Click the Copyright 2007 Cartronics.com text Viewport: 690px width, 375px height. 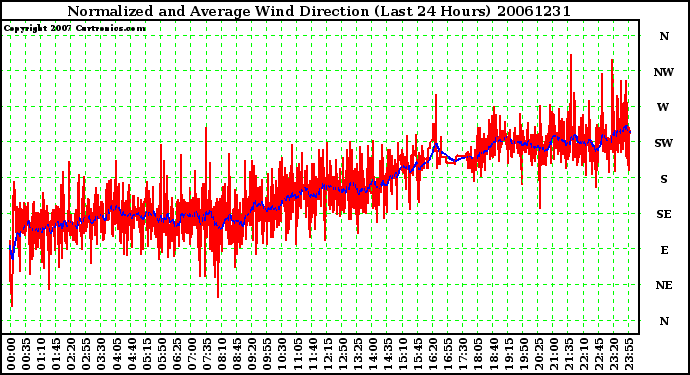[x=74, y=29]
